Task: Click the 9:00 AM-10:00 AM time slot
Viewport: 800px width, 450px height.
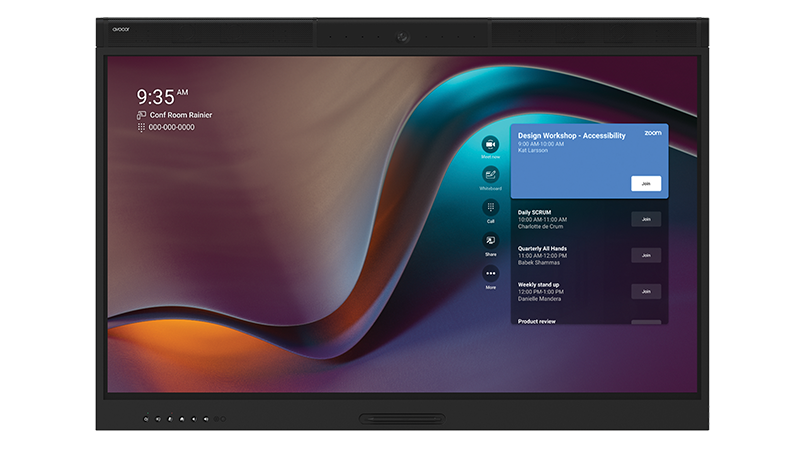Action: 541,144
